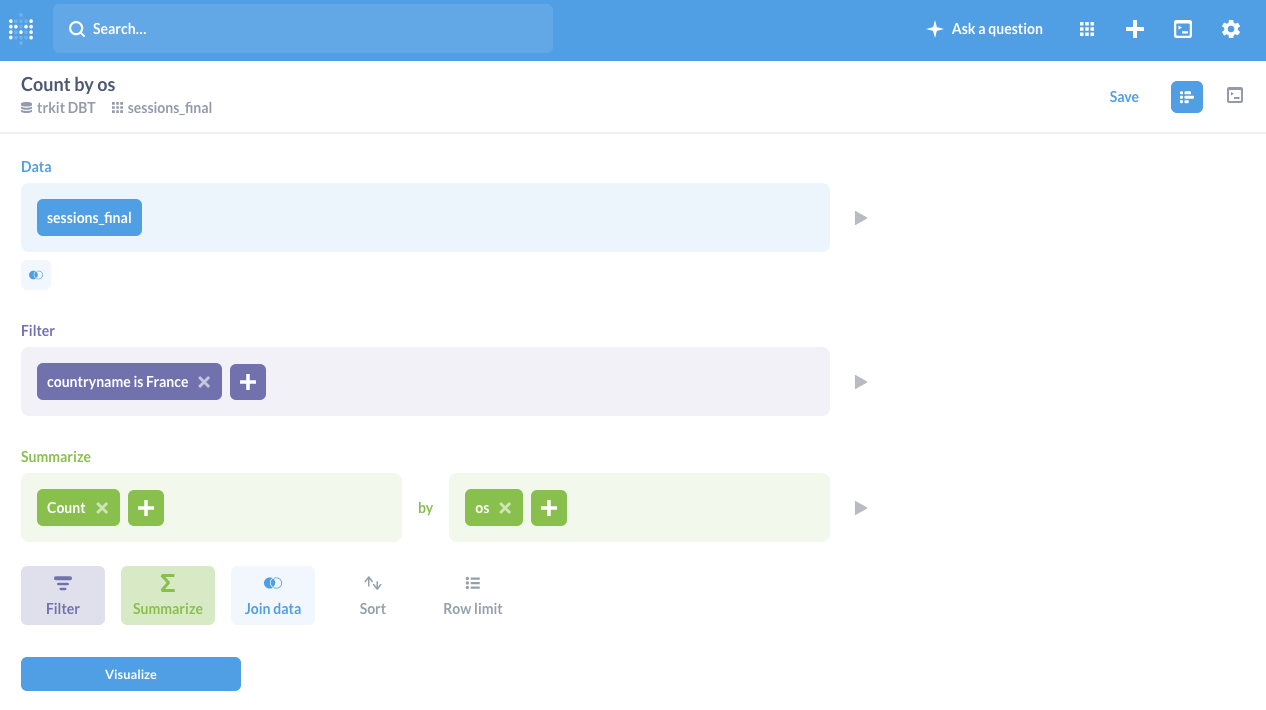Preview the Filter step results

(x=860, y=382)
